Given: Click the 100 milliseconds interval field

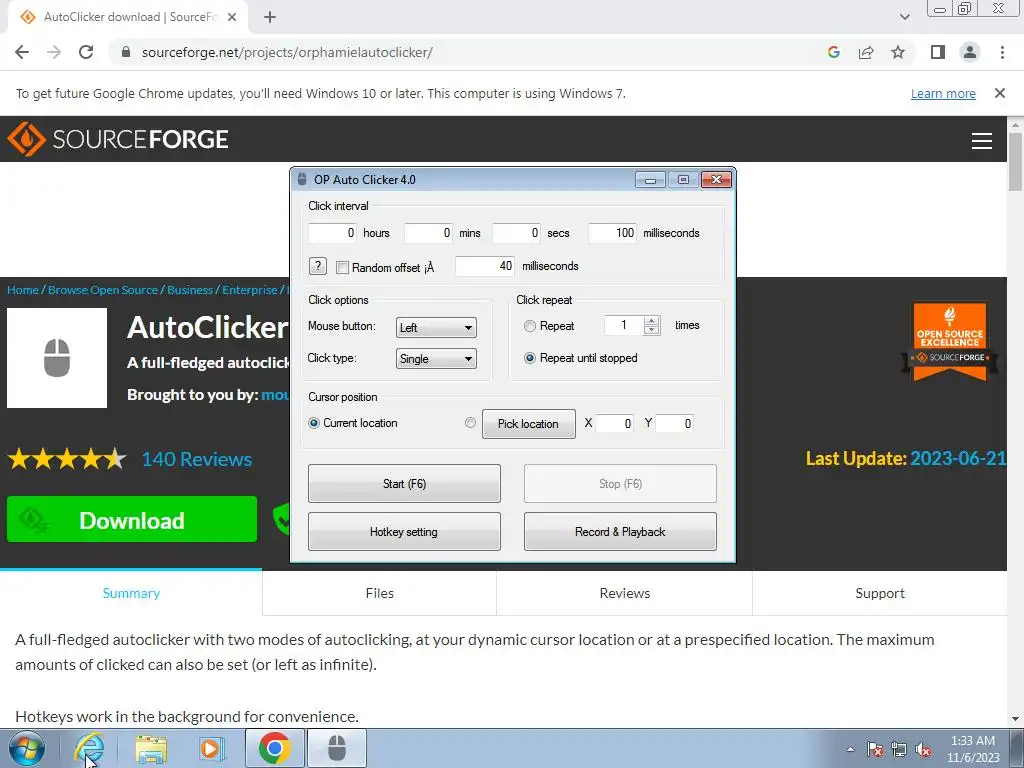Looking at the screenshot, I should coord(613,233).
